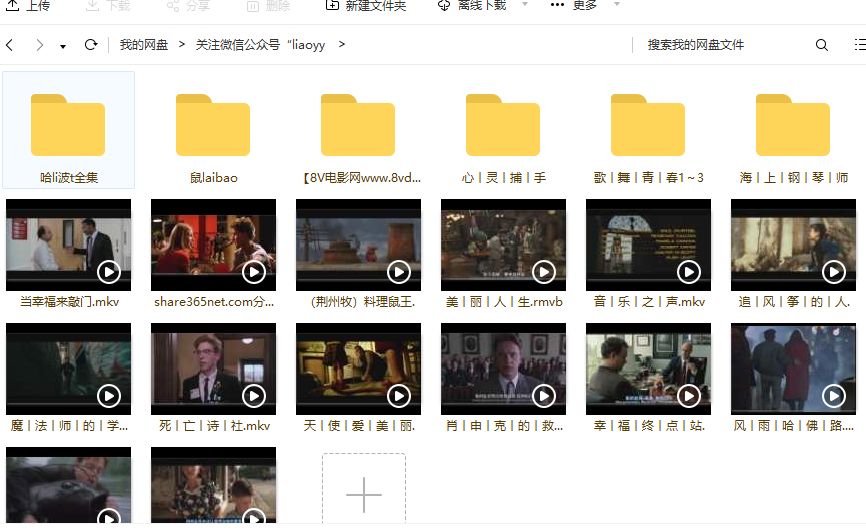The height and width of the screenshot is (531, 866).
Task: Click the plus tile to upload files
Action: tap(364, 488)
